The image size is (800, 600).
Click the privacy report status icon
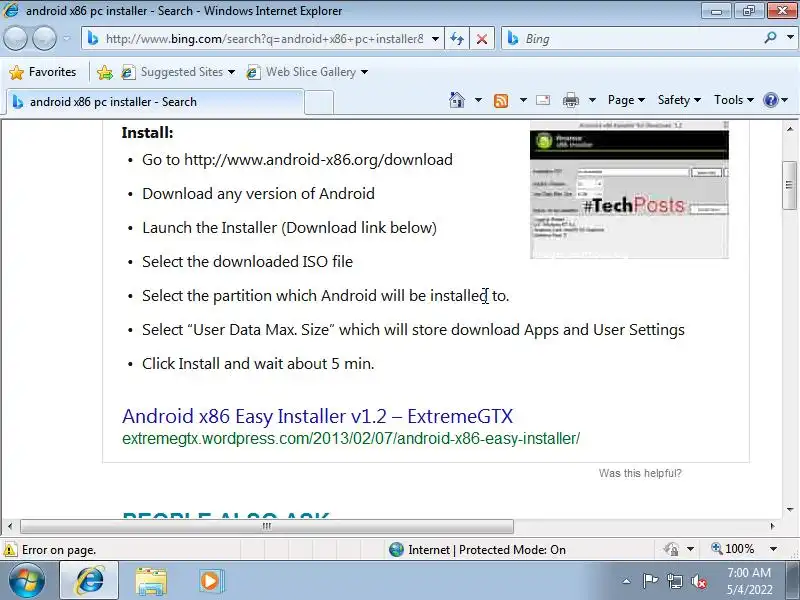tap(671, 549)
